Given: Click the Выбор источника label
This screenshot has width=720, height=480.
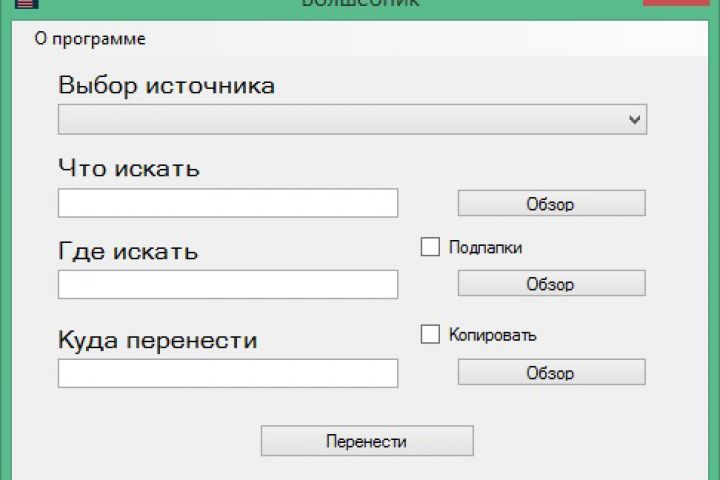Looking at the screenshot, I should pyautogui.click(x=166, y=85).
